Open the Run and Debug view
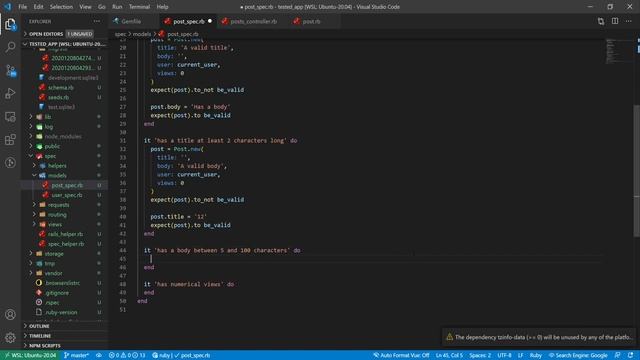This screenshot has width=640, height=360. (x=10, y=93)
